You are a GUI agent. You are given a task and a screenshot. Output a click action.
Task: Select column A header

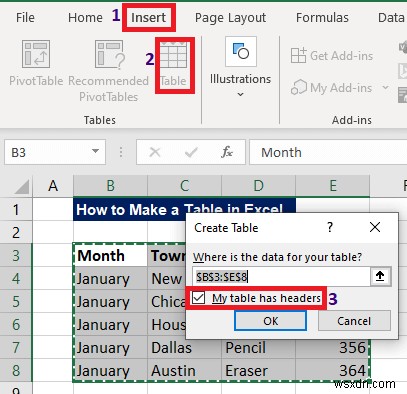[x=53, y=186]
